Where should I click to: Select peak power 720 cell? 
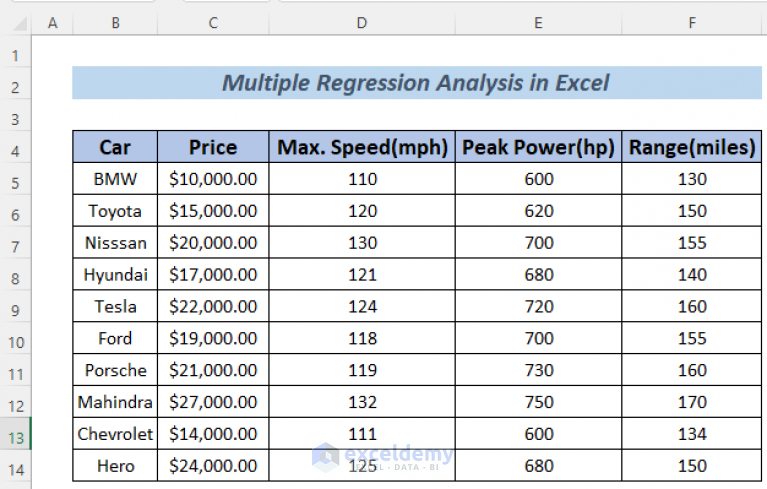[539, 306]
